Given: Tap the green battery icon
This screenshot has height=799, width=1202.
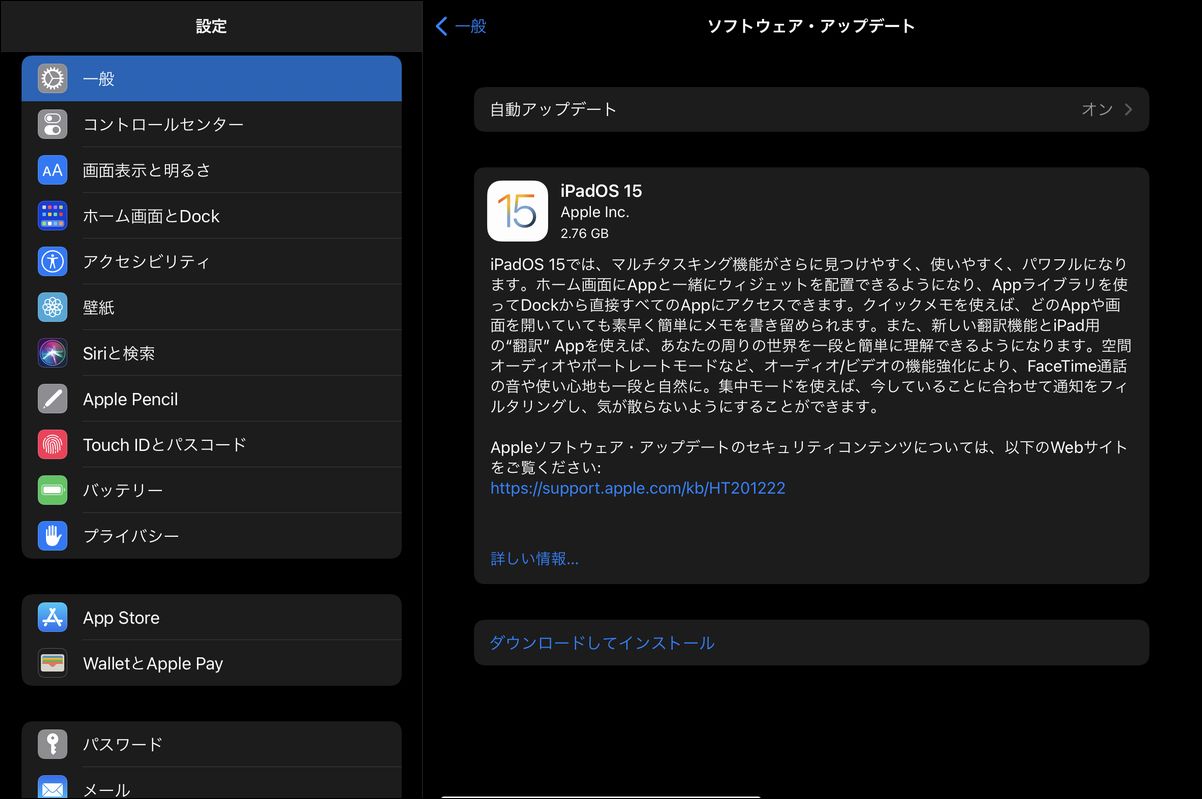Looking at the screenshot, I should (x=53, y=490).
